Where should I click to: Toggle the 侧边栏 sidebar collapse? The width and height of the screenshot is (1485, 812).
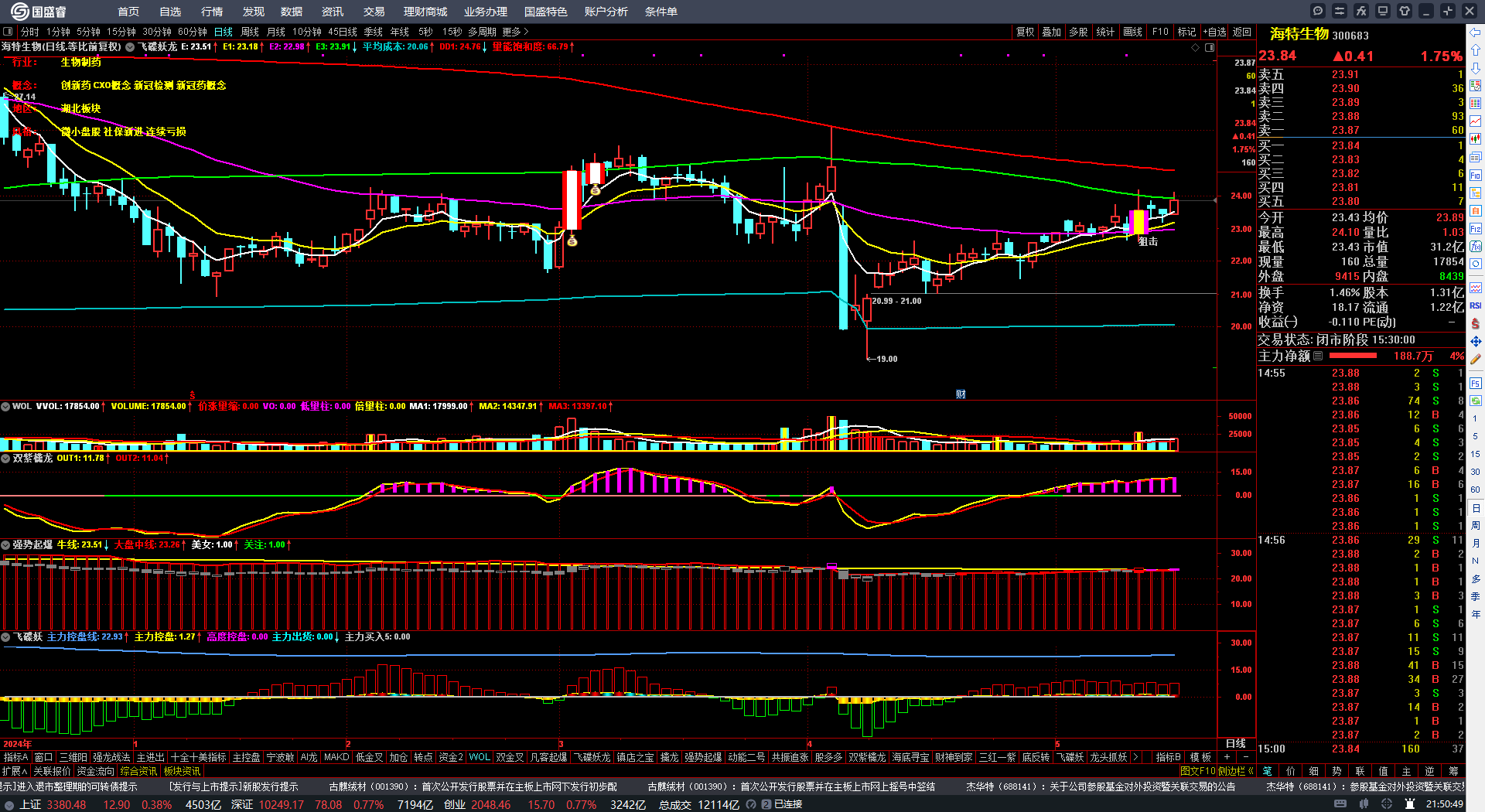coord(1235,771)
